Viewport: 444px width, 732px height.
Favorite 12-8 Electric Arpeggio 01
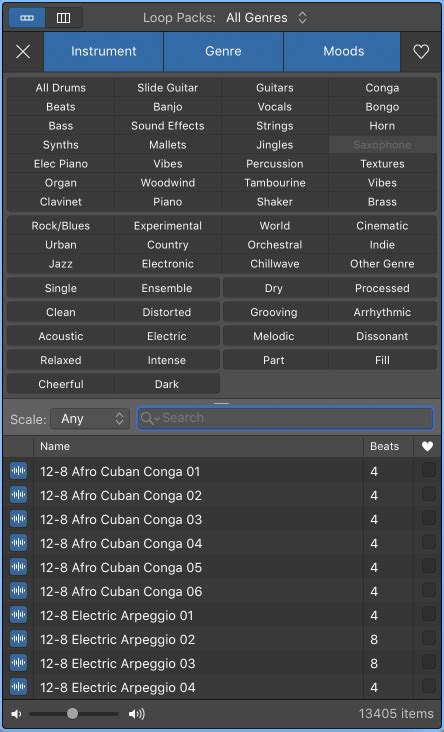429,614
